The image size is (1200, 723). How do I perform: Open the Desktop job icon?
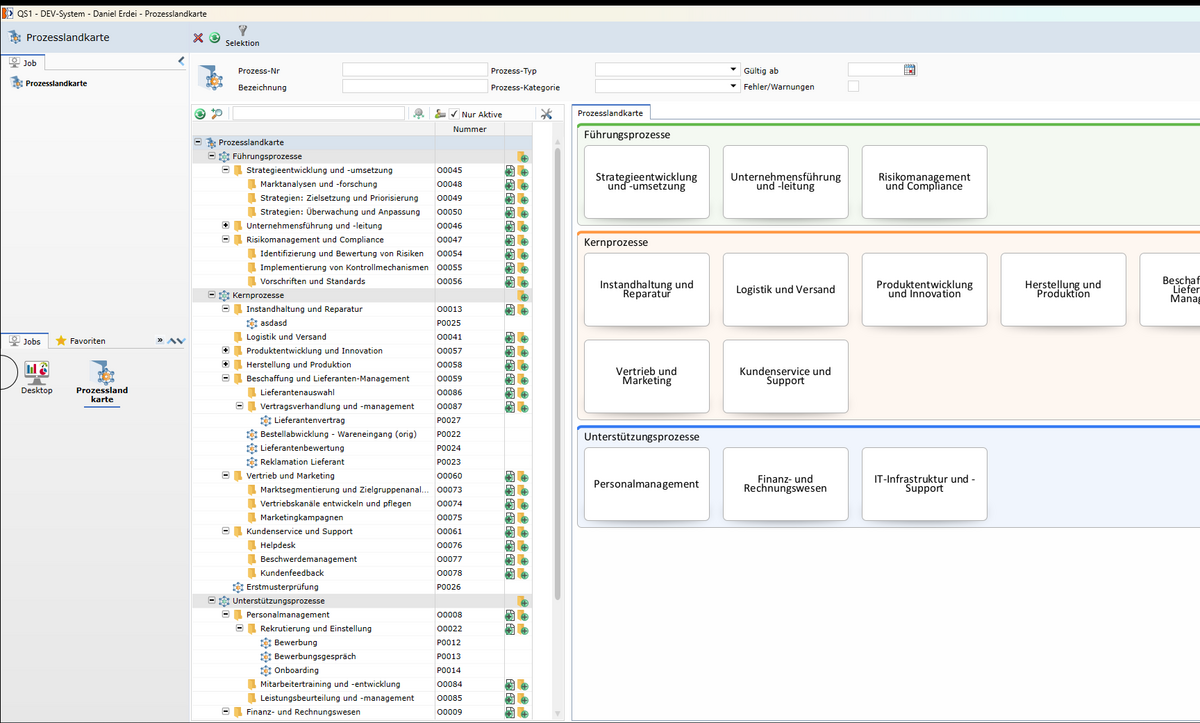click(x=37, y=376)
